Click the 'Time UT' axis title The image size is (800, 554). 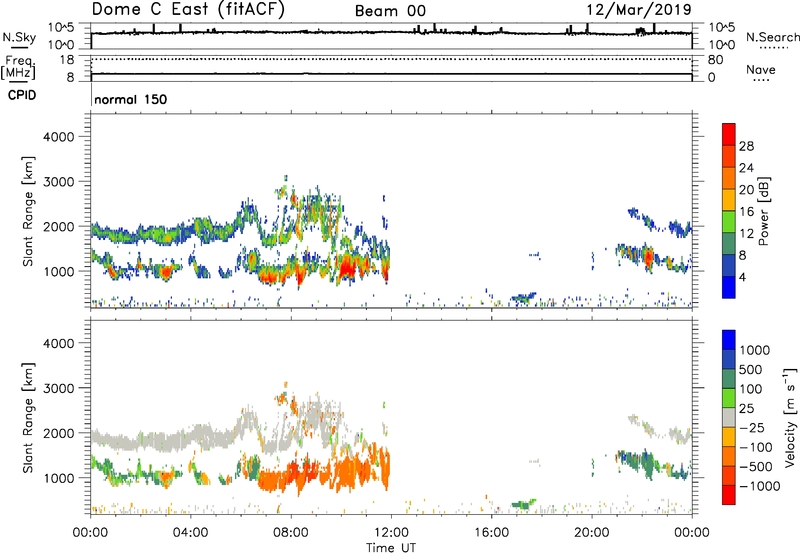point(391,548)
